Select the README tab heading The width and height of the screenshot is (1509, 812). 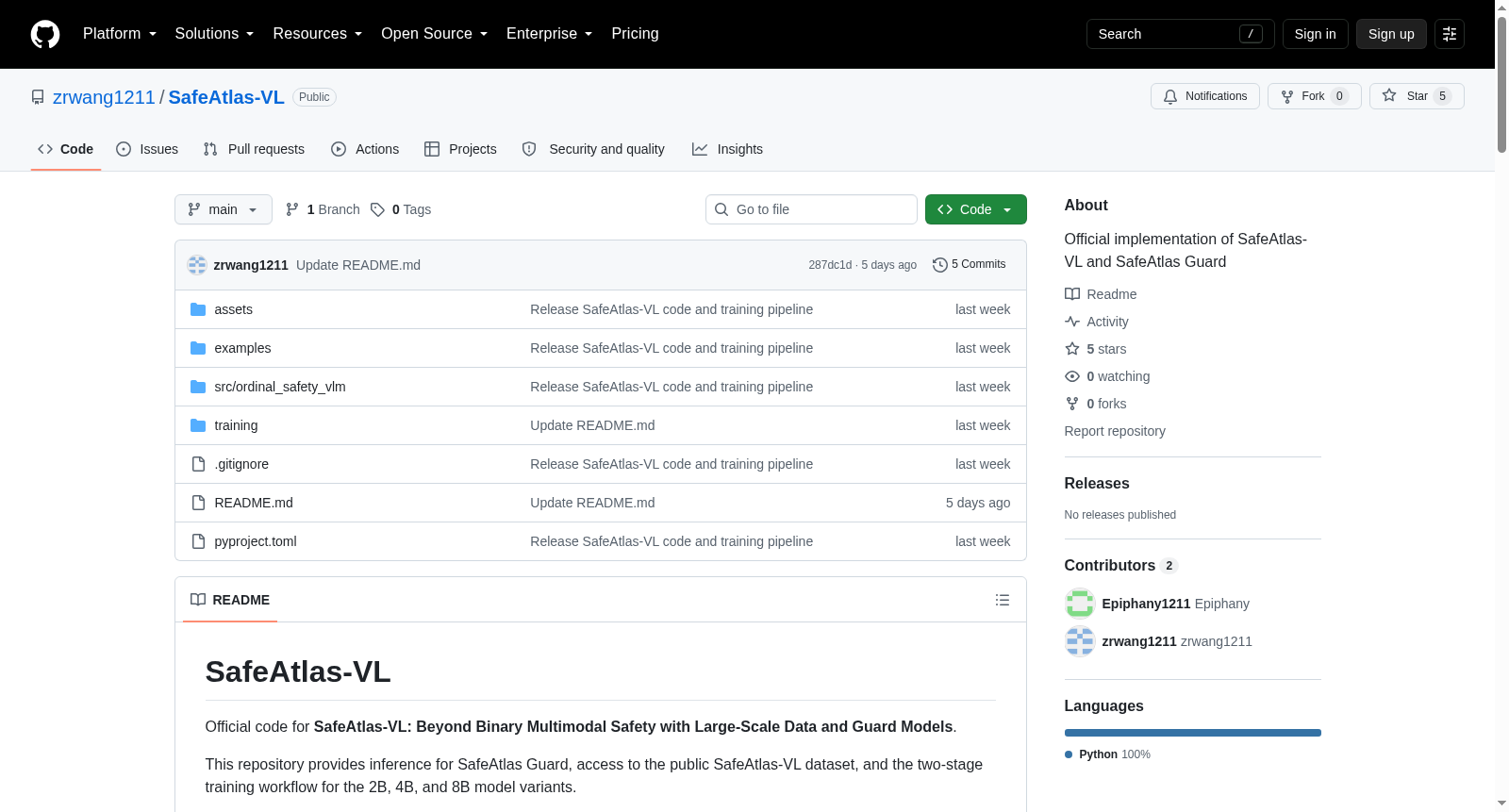pos(230,600)
